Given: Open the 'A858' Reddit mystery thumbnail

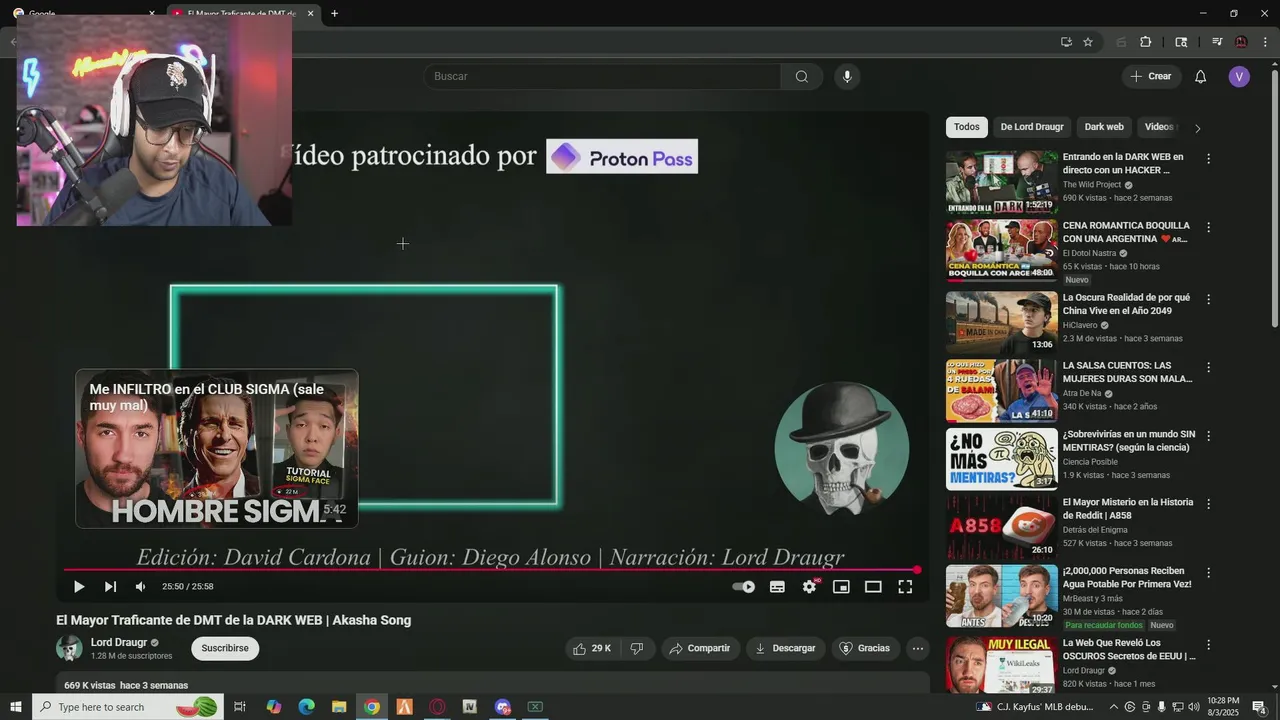Looking at the screenshot, I should [x=1002, y=526].
